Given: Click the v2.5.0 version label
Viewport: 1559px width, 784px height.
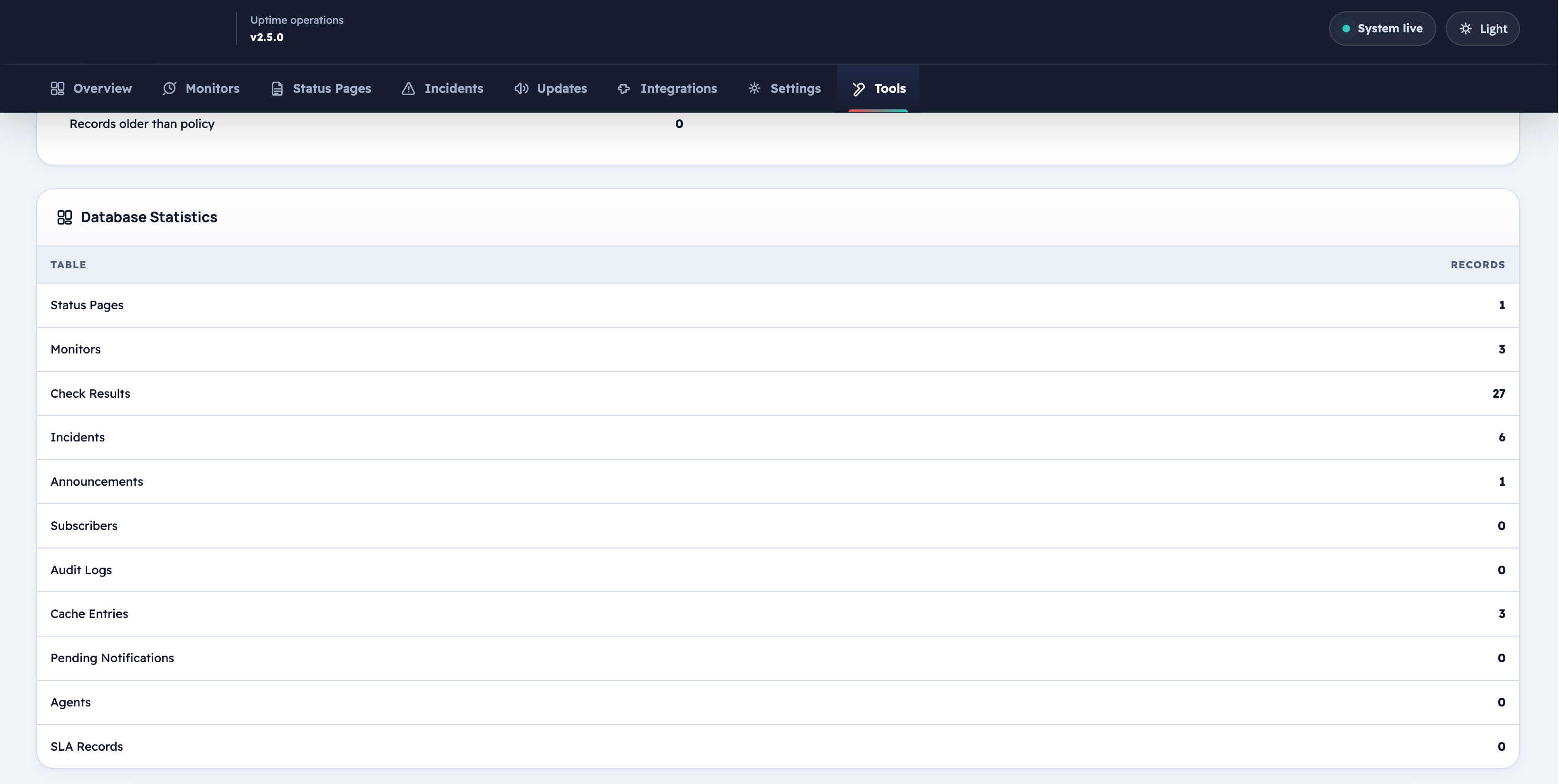Looking at the screenshot, I should (267, 37).
